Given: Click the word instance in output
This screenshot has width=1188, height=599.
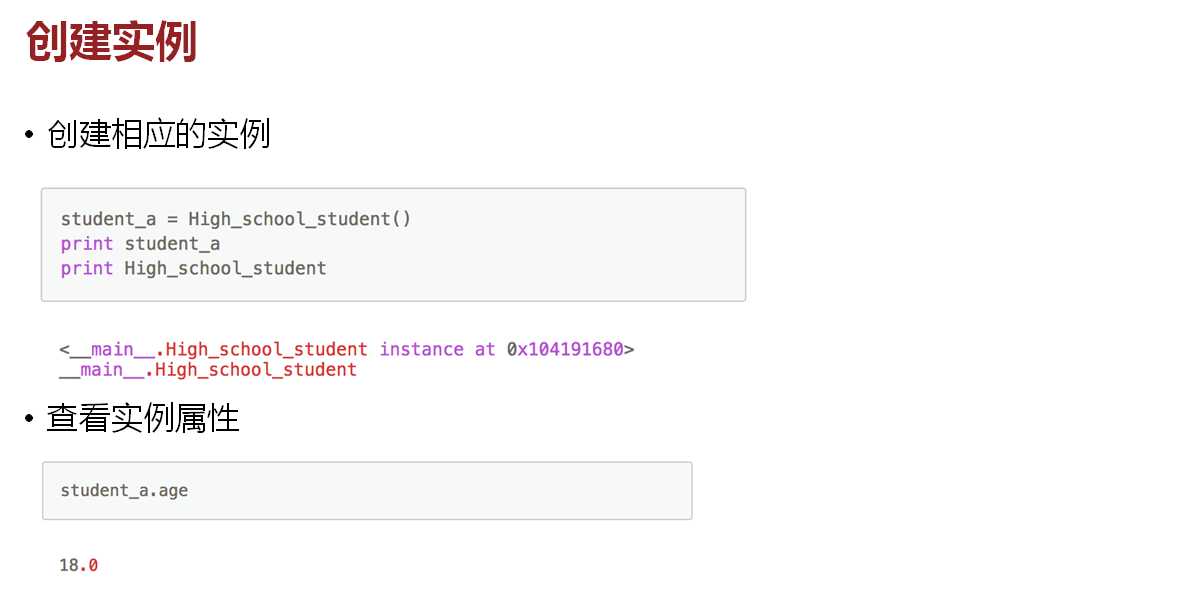Looking at the screenshot, I should coord(421,349).
